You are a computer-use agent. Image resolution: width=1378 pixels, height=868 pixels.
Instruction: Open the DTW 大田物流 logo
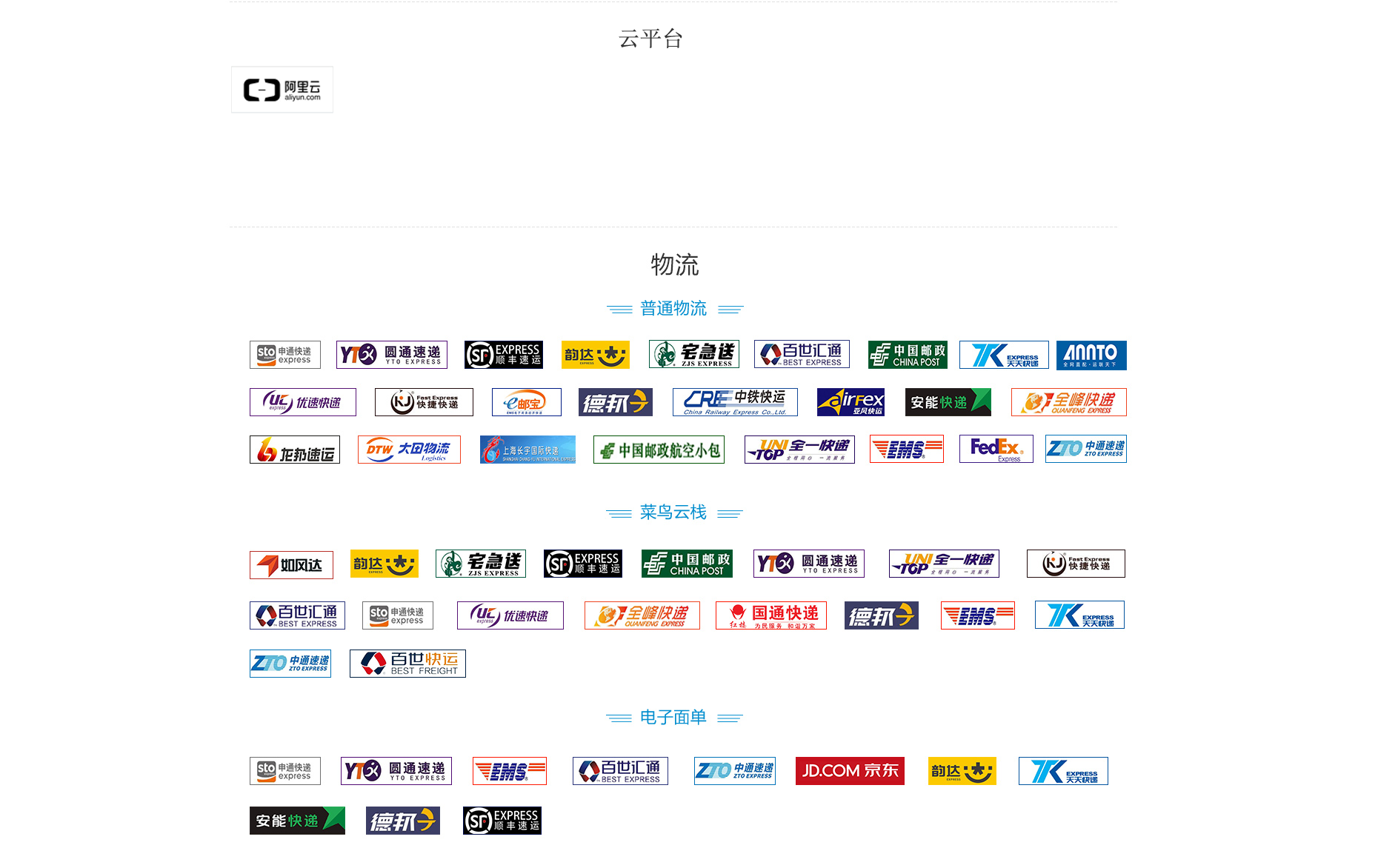click(408, 450)
